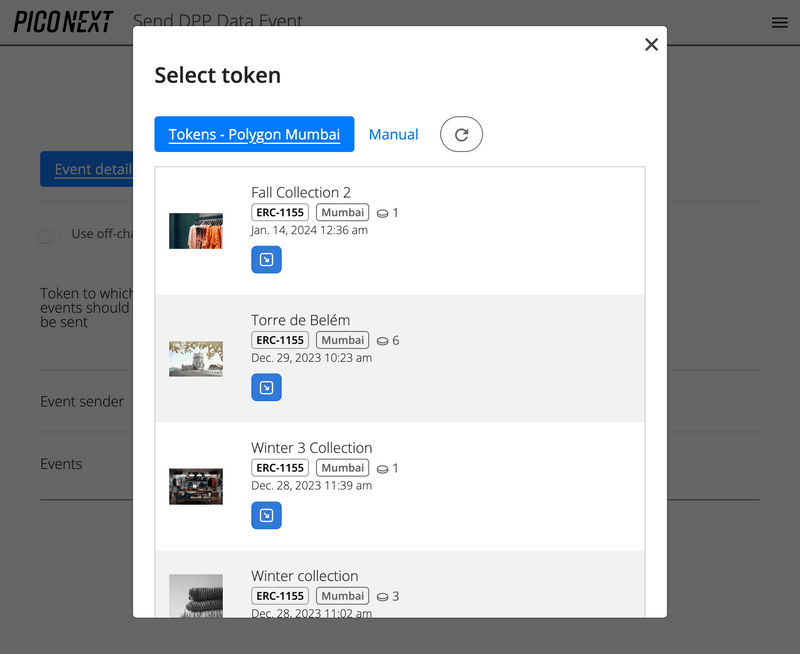
Task: Click the Torre de Belém thumbnail image
Action: (196, 359)
